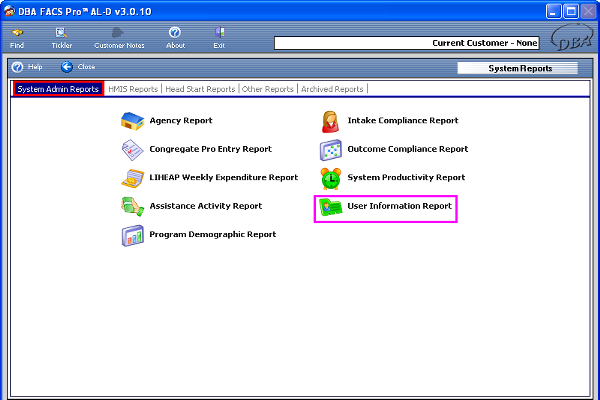
Task: Switch to Head Start Reports tab
Action: pos(200,89)
